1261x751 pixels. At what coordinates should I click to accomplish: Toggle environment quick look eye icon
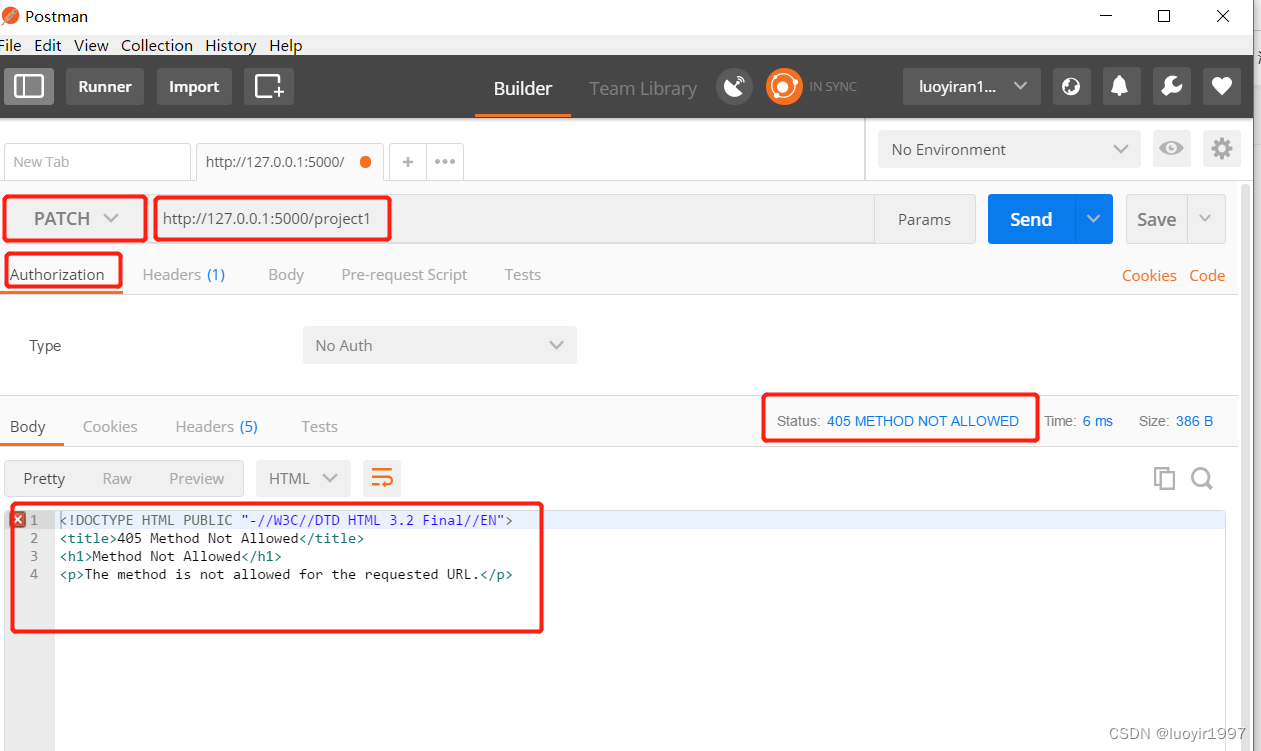(1171, 149)
